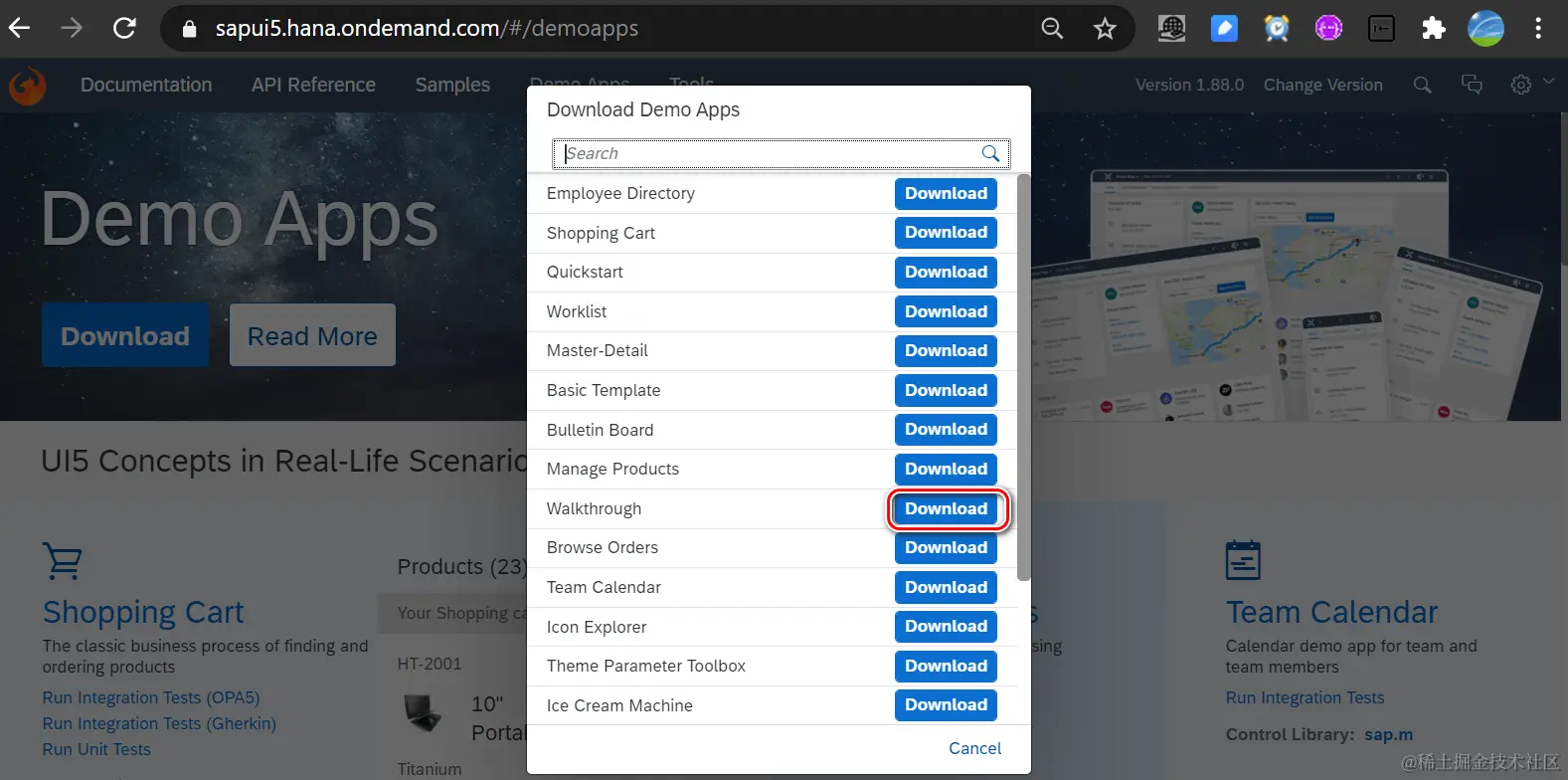
Task: Download the Basic Template app
Action: tap(946, 390)
